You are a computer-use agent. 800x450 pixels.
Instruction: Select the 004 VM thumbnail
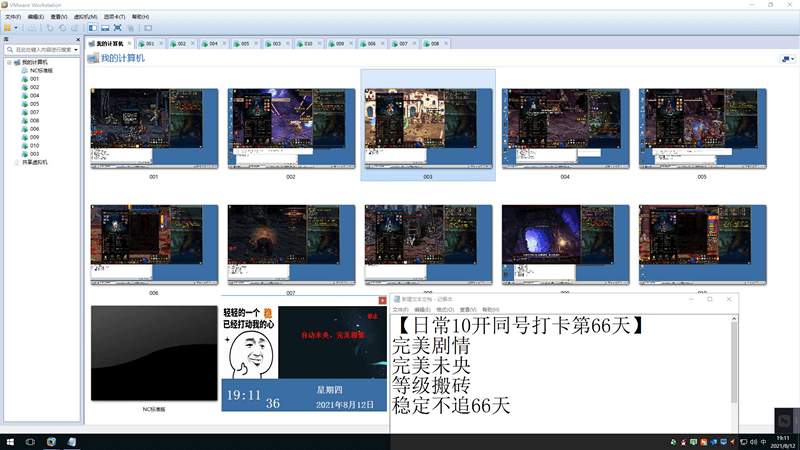pyautogui.click(x=565, y=129)
